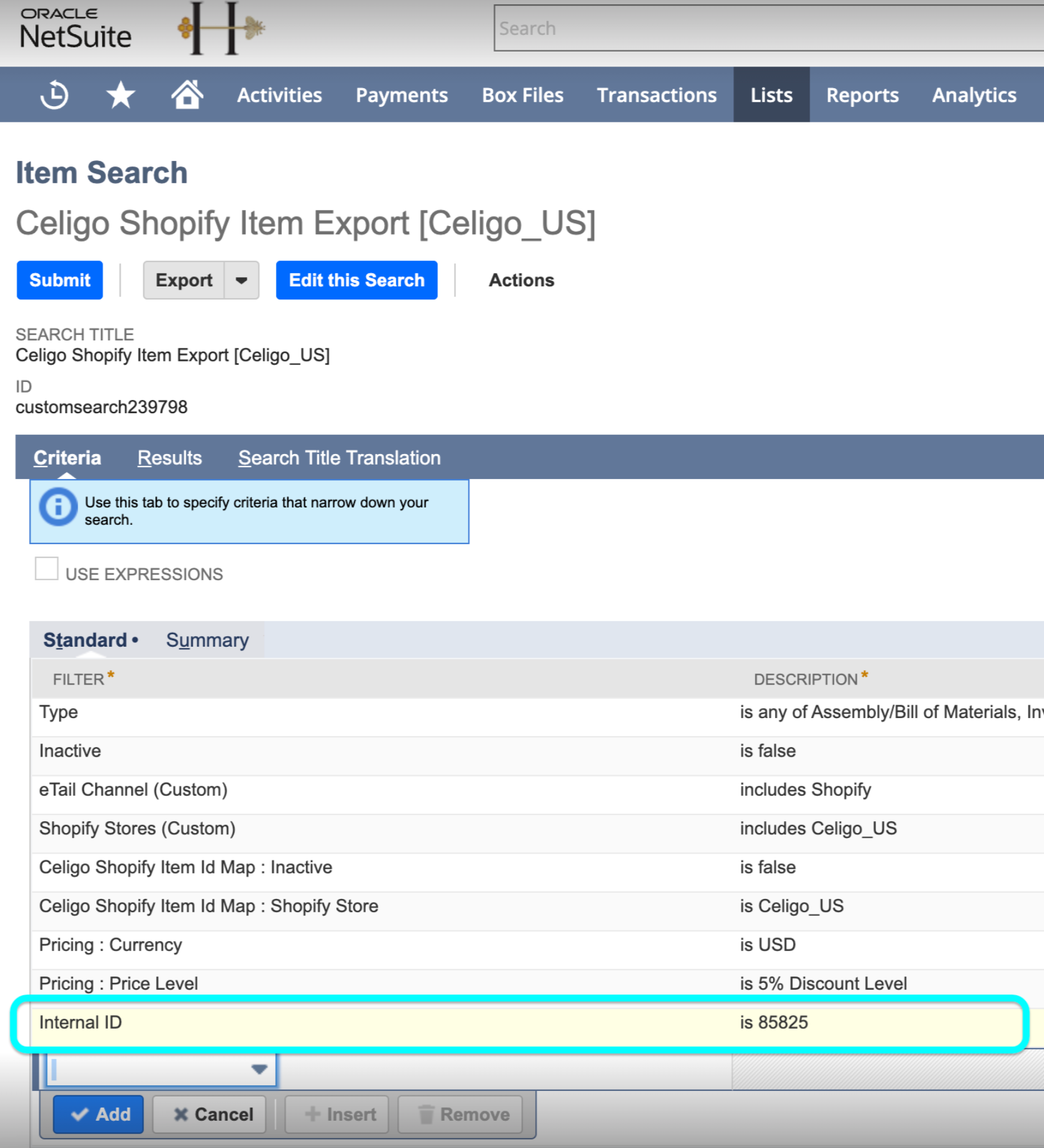Click the customsearch239798 ID text
The image size is (1044, 1148).
tap(101, 407)
